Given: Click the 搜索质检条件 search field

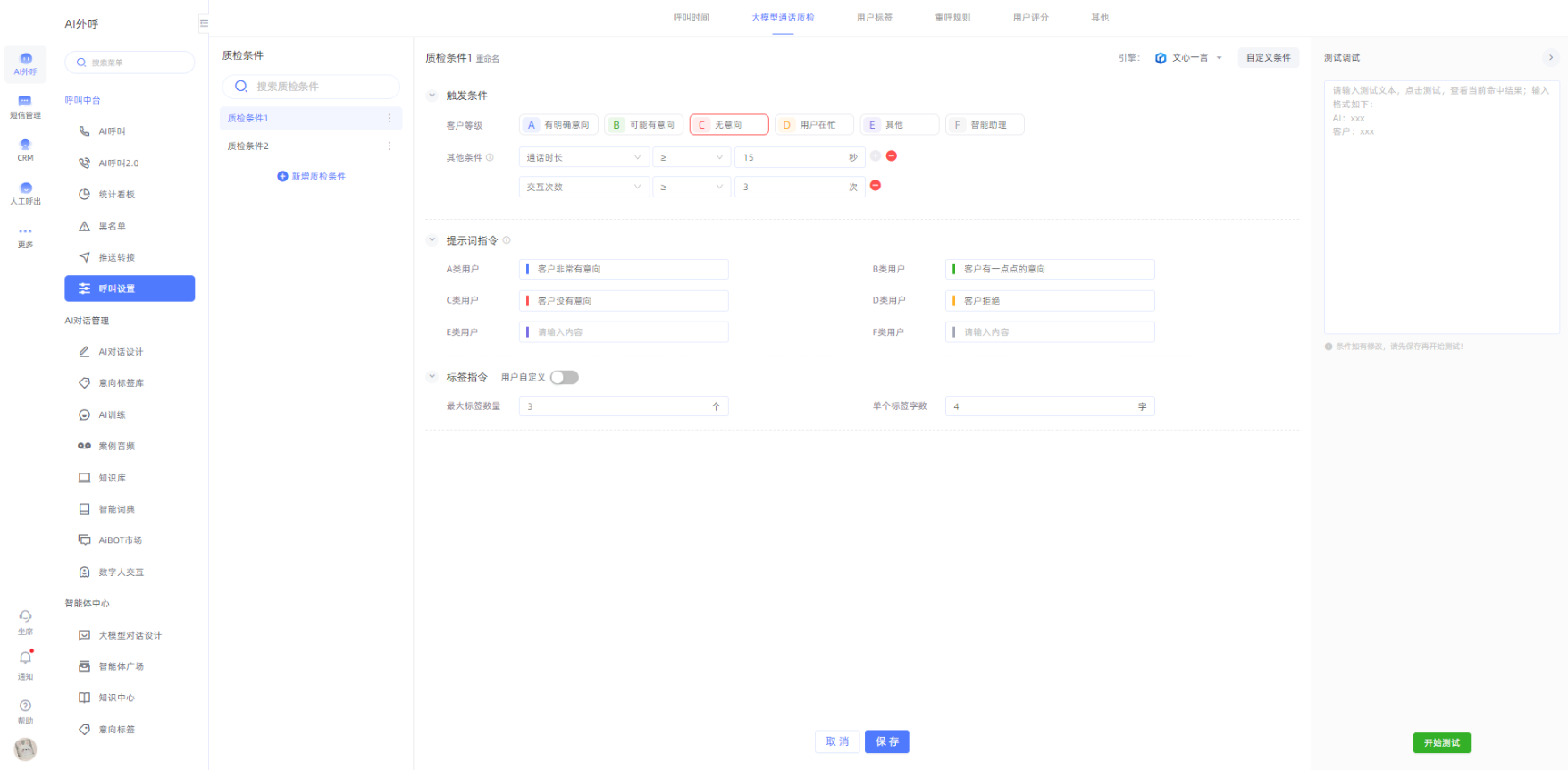Looking at the screenshot, I should [x=311, y=87].
